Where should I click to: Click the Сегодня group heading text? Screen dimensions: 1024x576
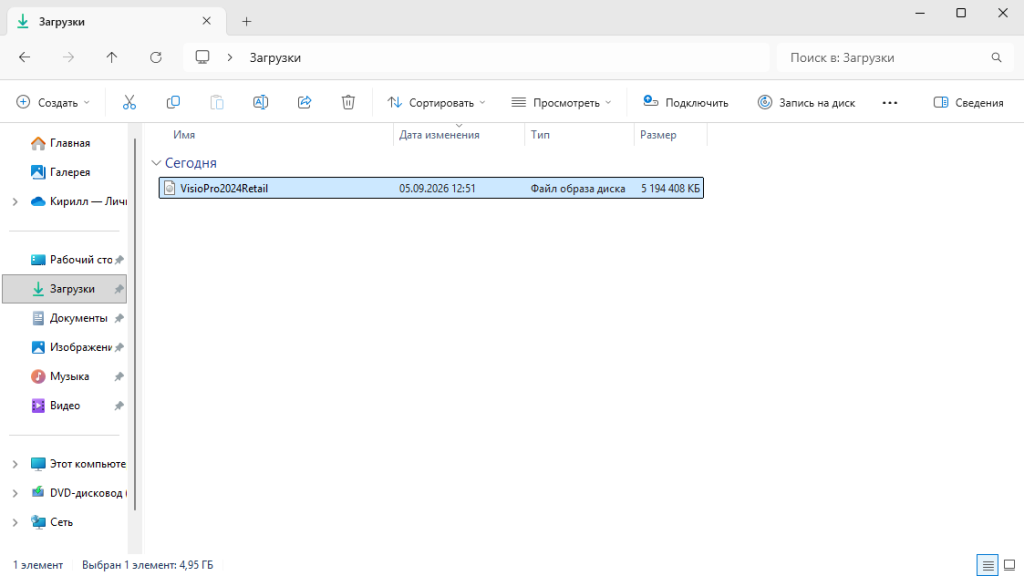(191, 163)
